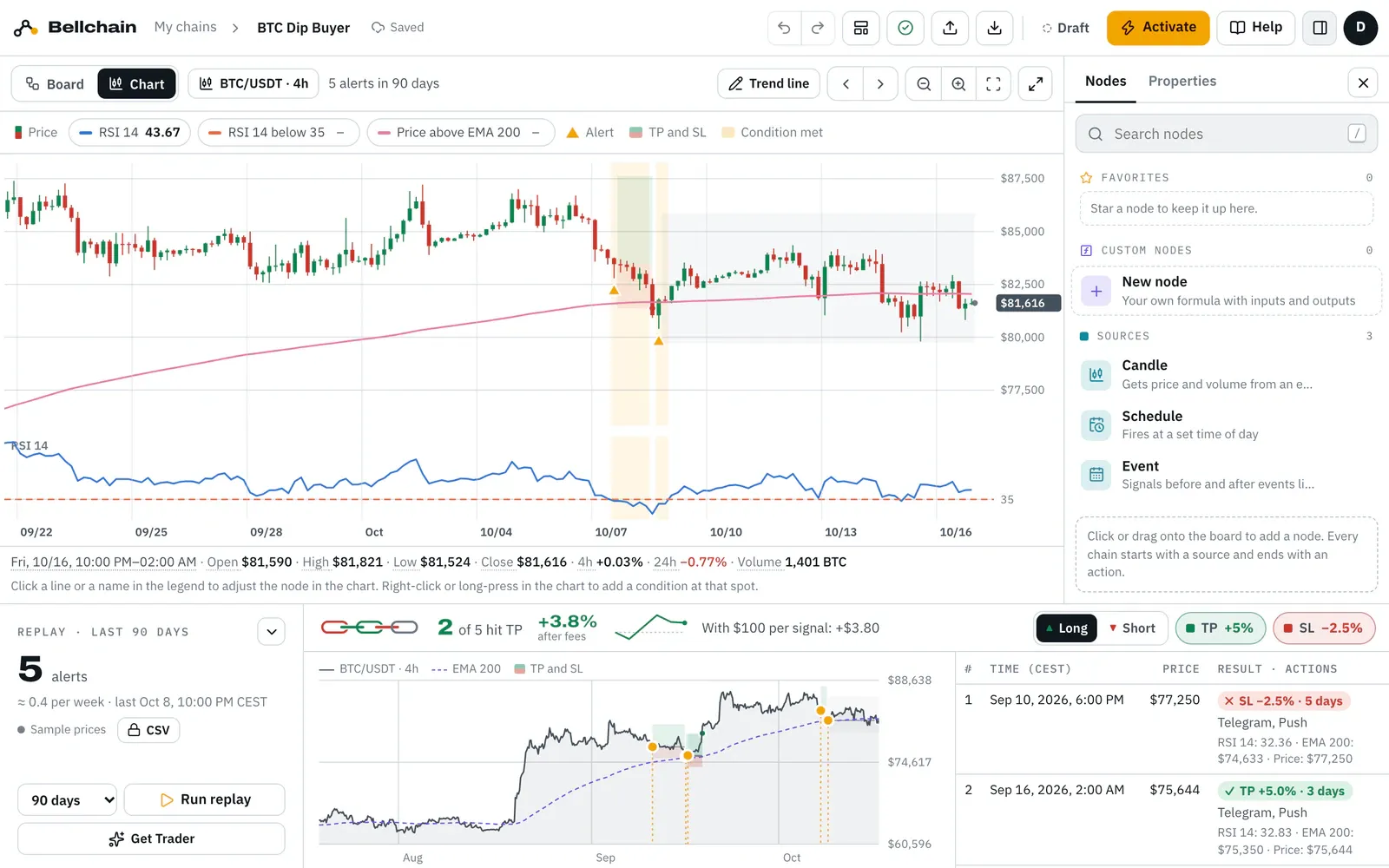Click the profit sparkline graphic

651,627
